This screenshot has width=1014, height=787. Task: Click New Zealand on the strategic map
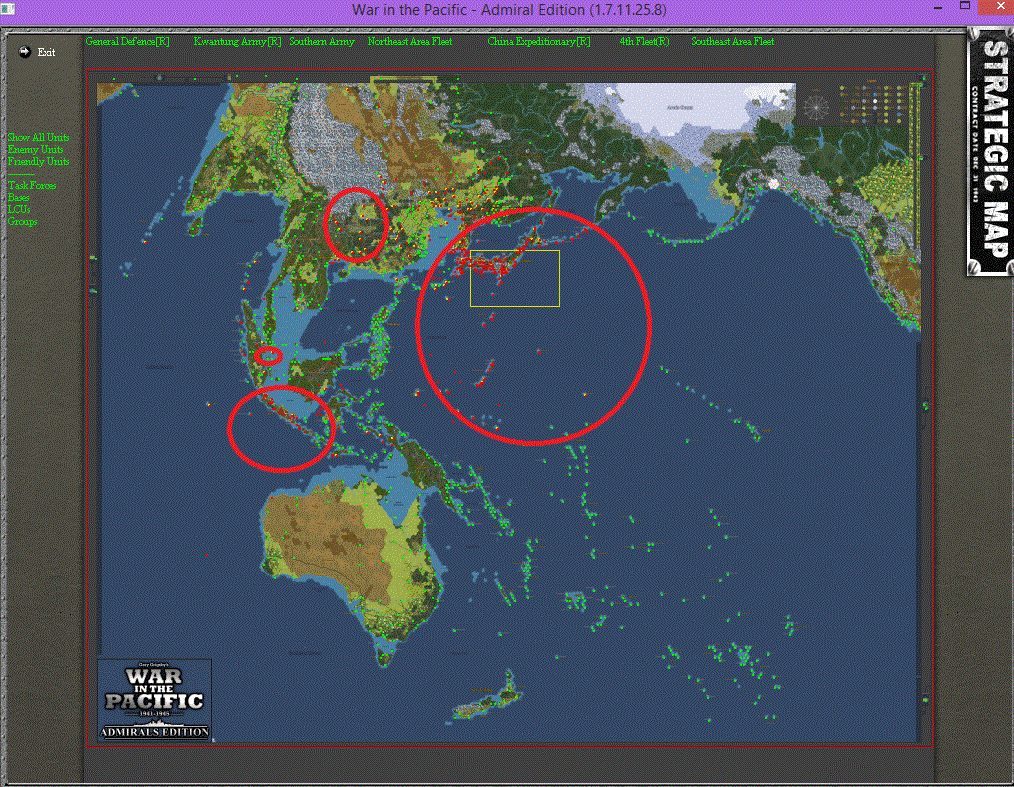[488, 697]
